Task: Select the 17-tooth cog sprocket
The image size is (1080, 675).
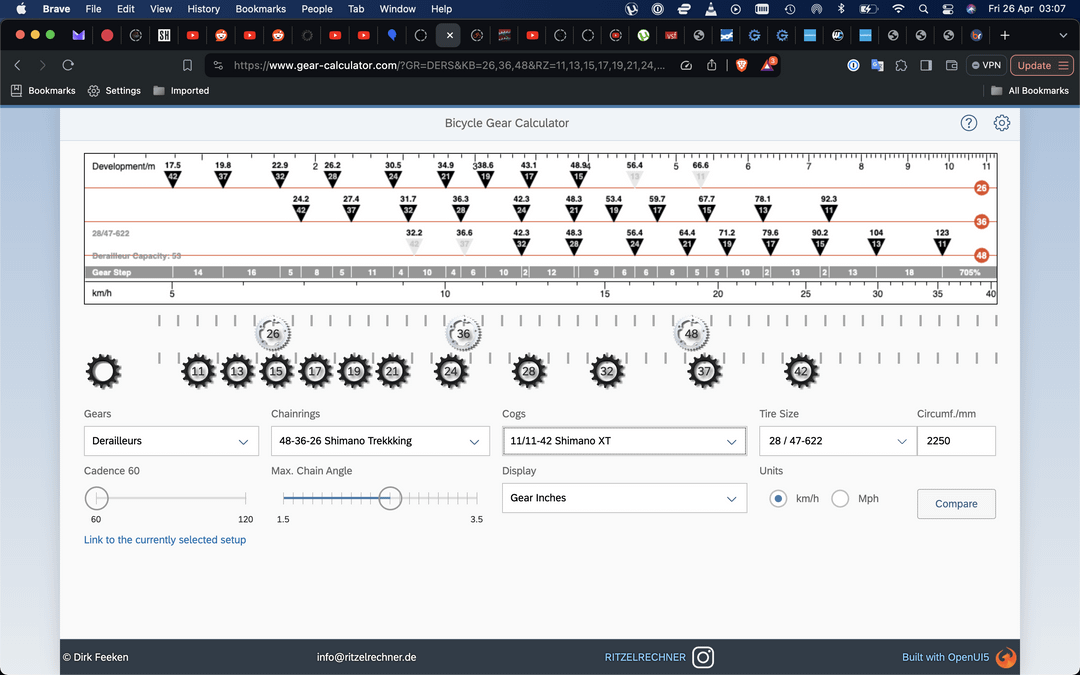Action: [315, 371]
